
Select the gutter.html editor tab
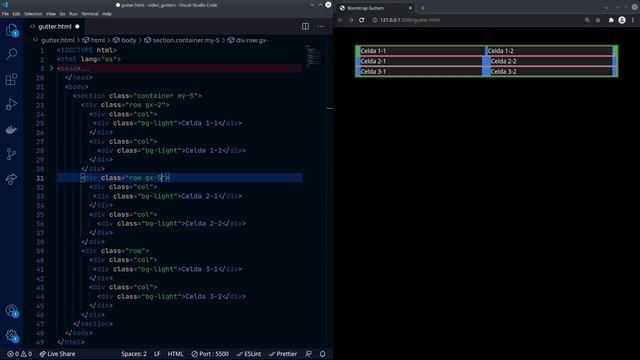[x=54, y=27]
